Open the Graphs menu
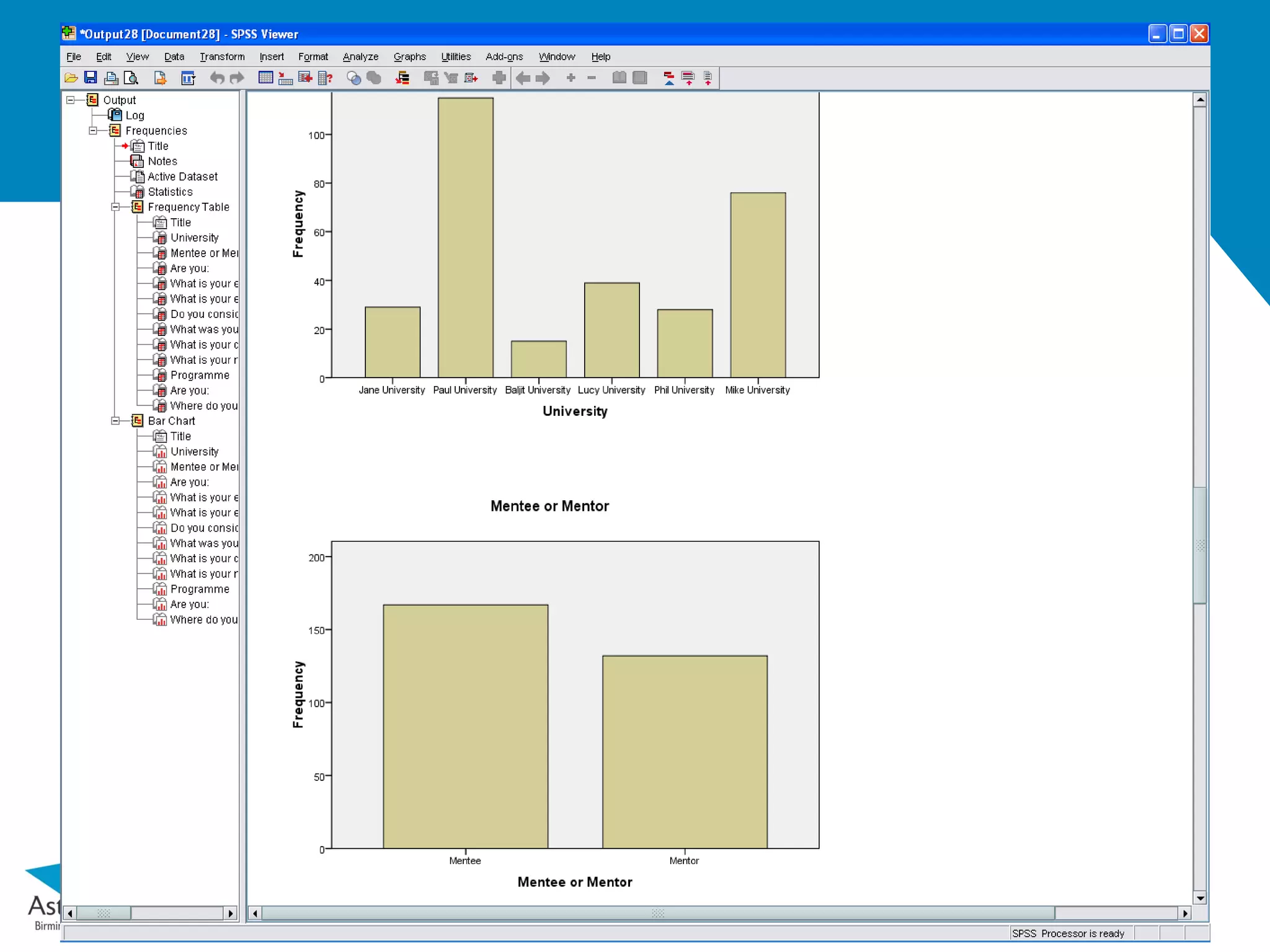 click(x=409, y=56)
